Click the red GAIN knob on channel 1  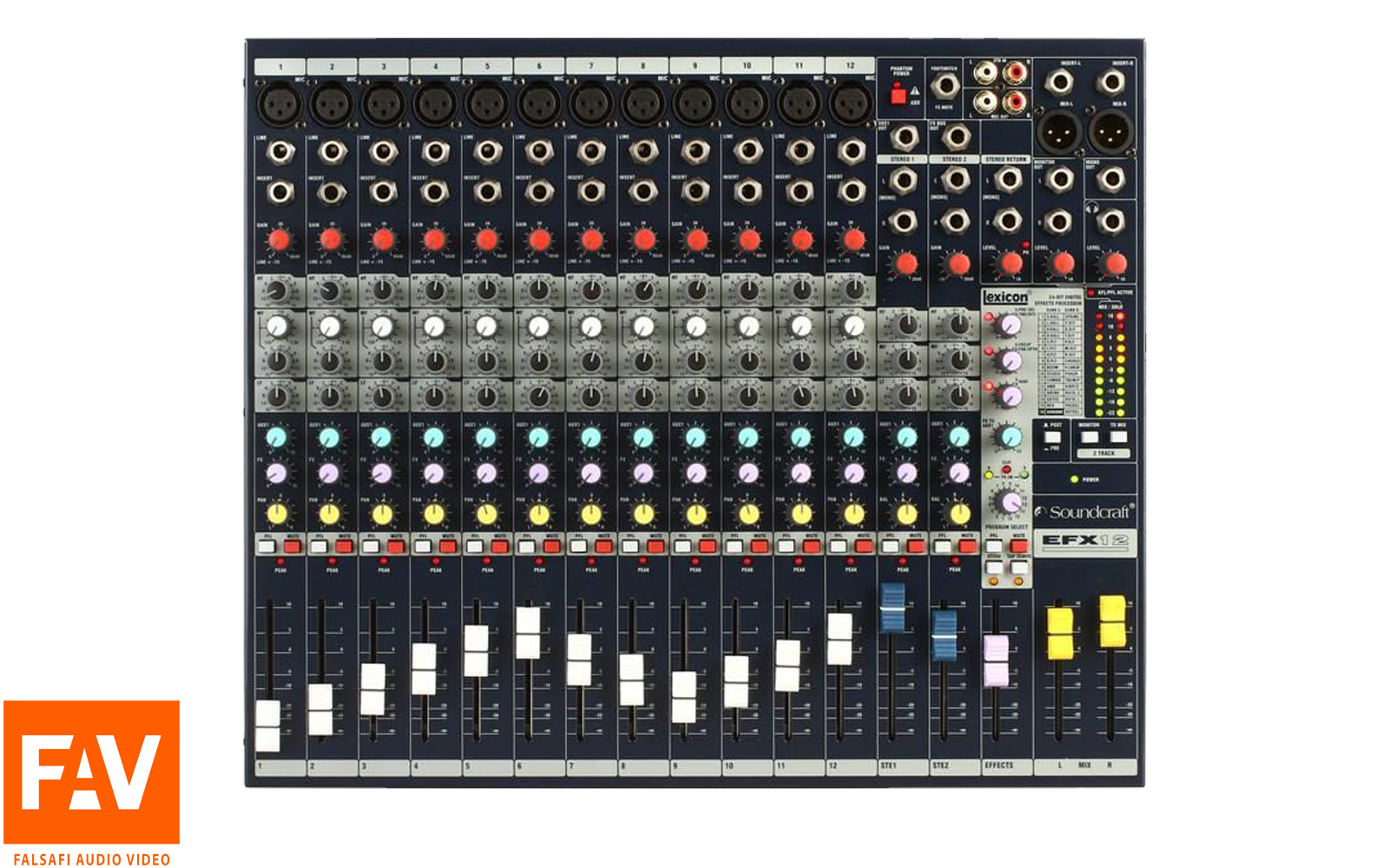[279, 240]
